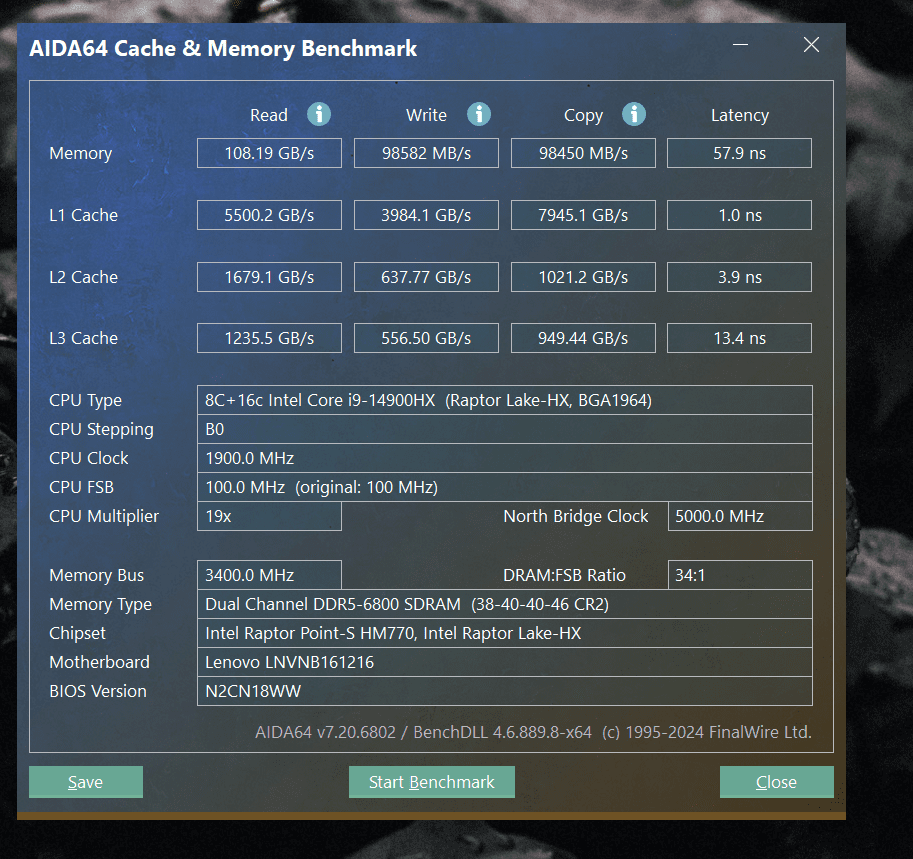Click the Memory row label

[80, 154]
